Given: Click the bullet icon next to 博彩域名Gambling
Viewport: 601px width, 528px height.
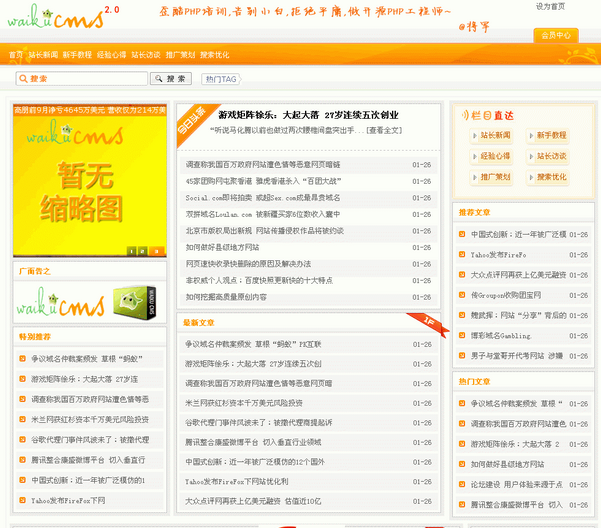Looking at the screenshot, I should pyautogui.click(x=462, y=335).
